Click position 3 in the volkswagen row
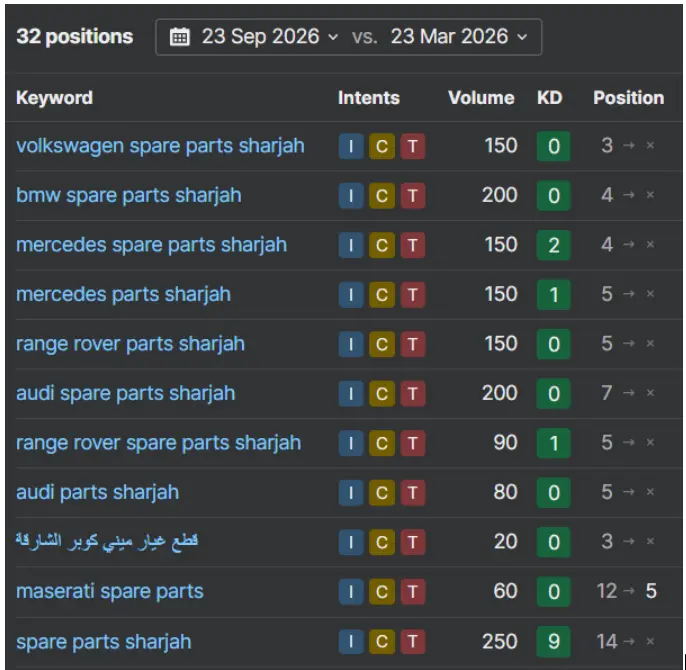The height and width of the screenshot is (670, 686). coord(606,146)
